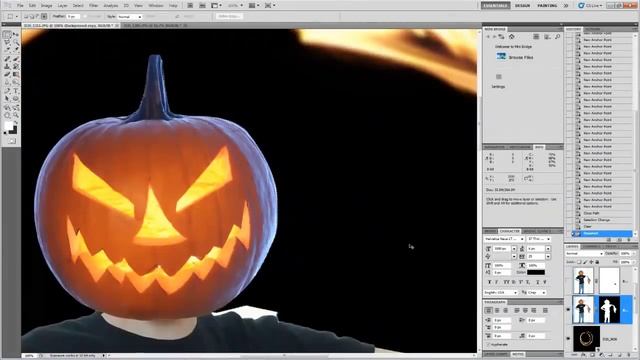The height and width of the screenshot is (360, 640).
Task: Select the Crop tool
Action: pyautogui.click(x=7, y=50)
